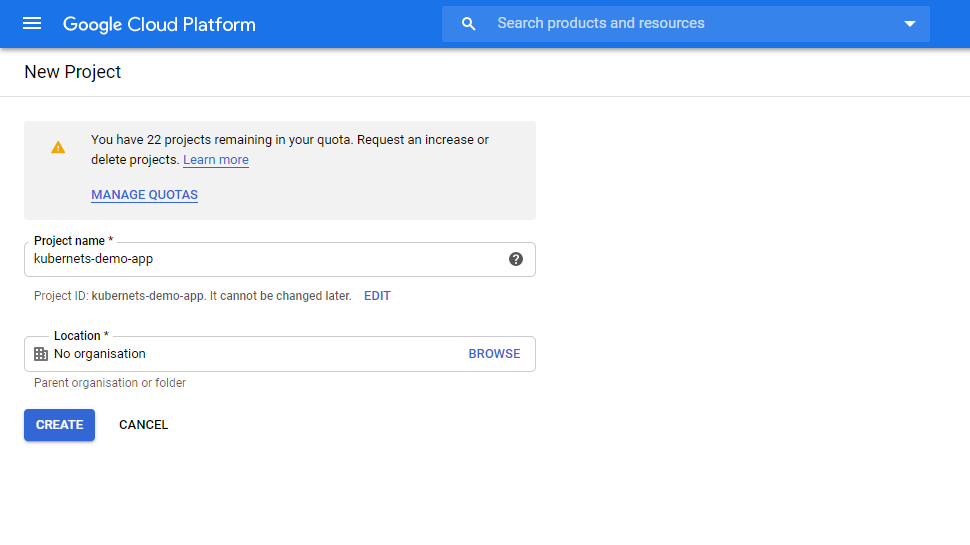The image size is (970, 545).
Task: Focus the Search products and resources field
Action: click(x=685, y=24)
